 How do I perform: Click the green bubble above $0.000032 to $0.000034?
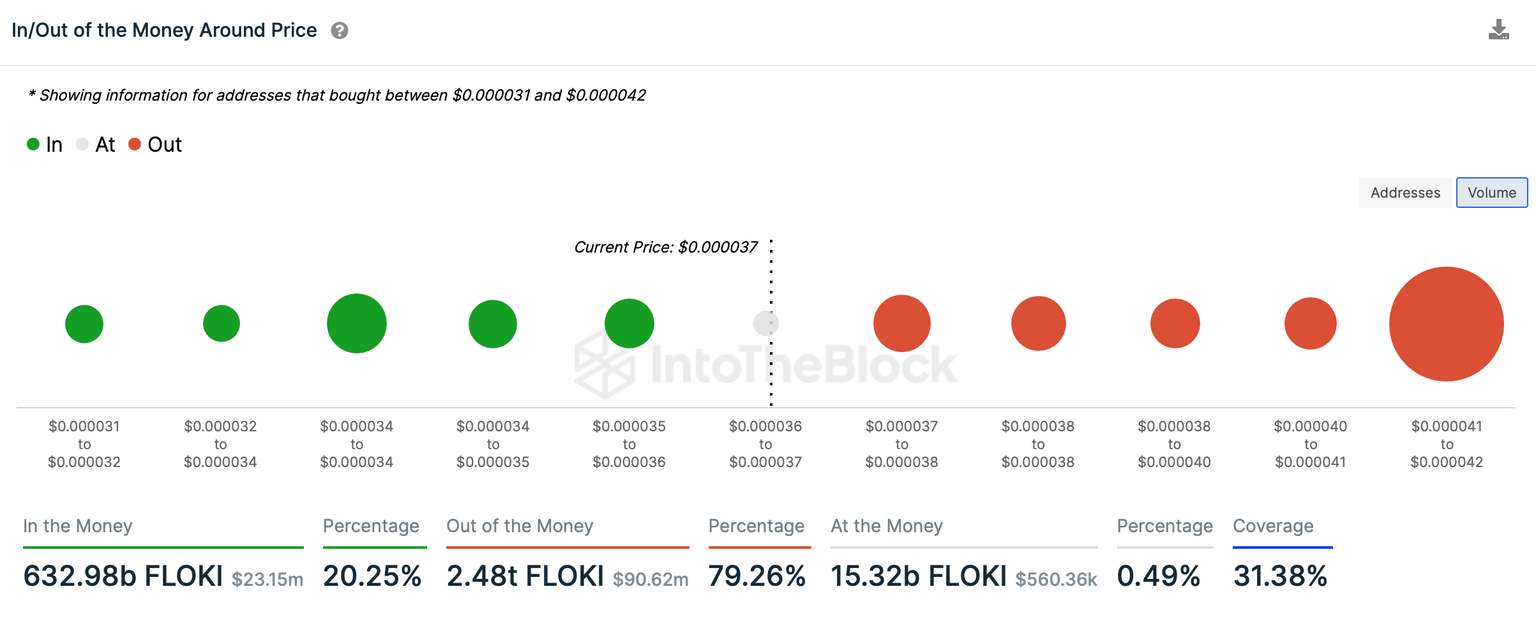point(221,323)
